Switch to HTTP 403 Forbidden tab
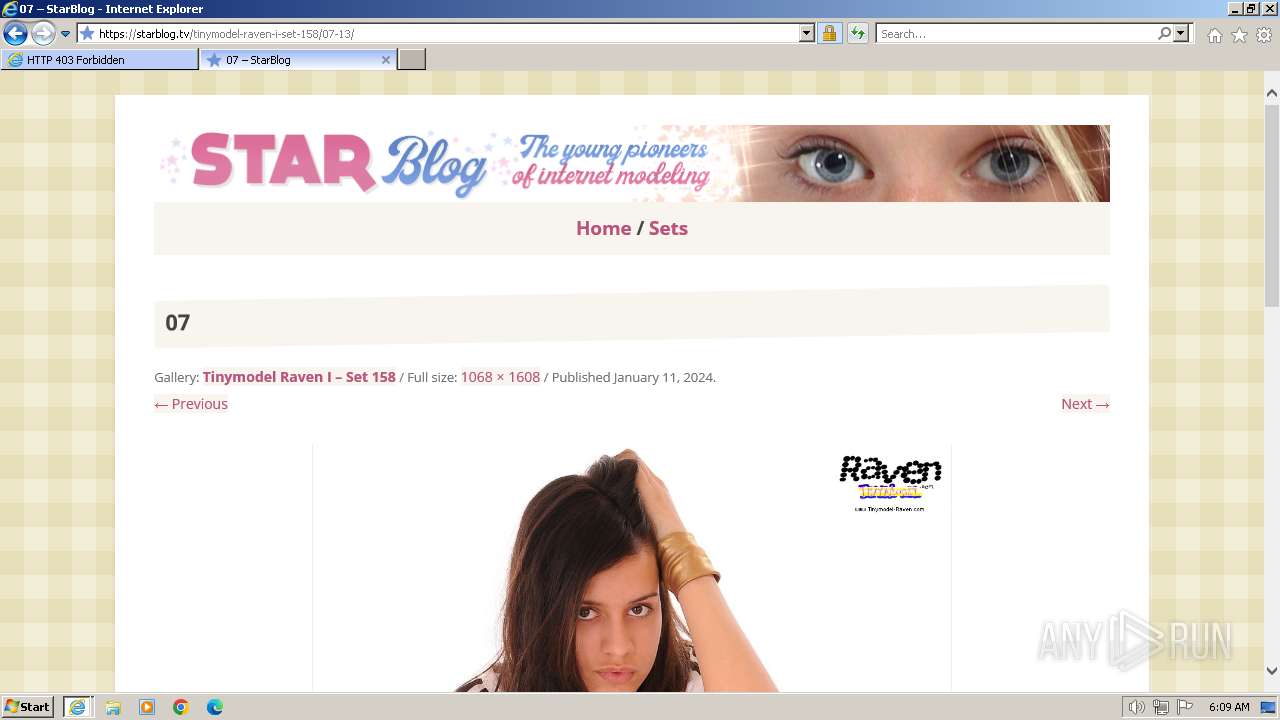The height and width of the screenshot is (720, 1280). pyautogui.click(x=99, y=60)
